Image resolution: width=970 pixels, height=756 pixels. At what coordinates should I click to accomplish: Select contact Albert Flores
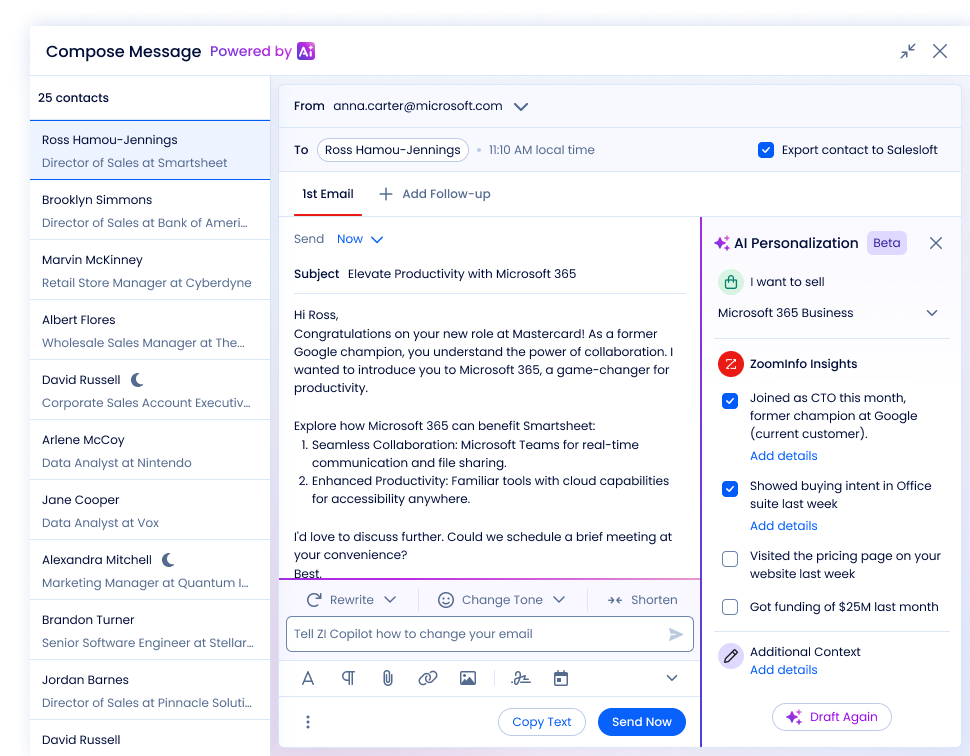[150, 330]
